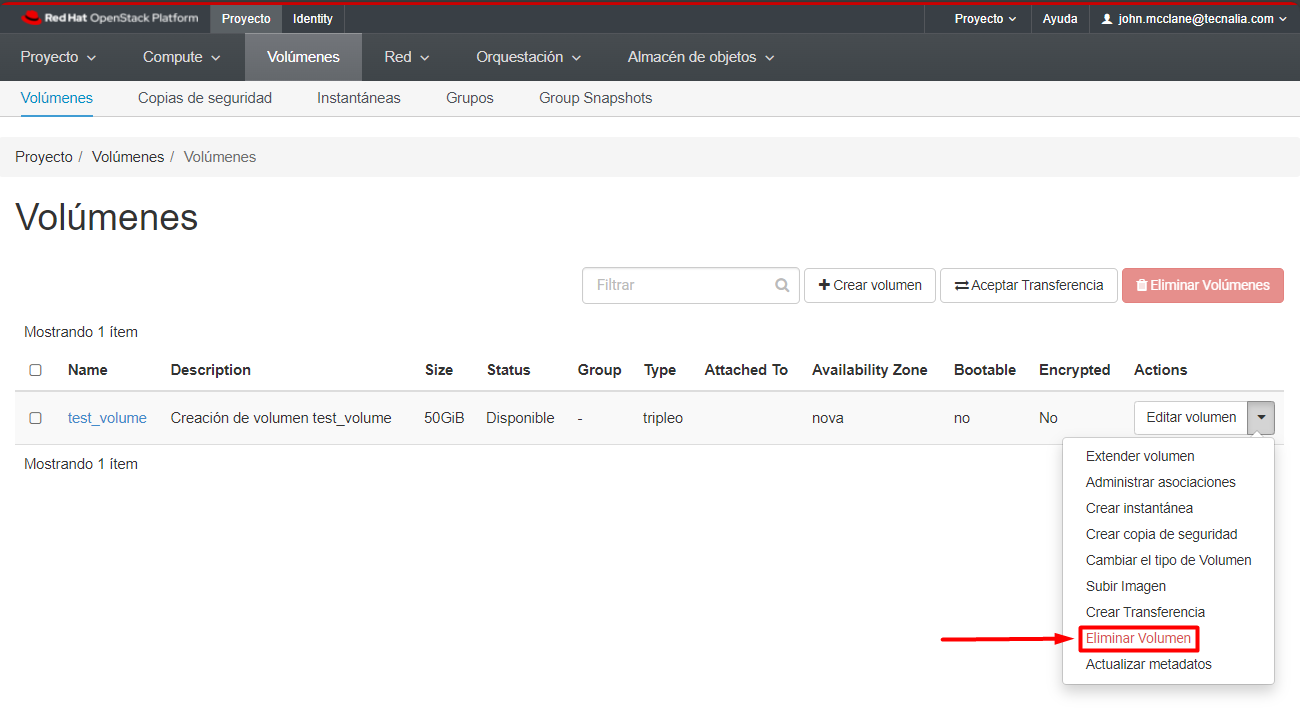Choose Crear instantánea in the dropdown list
1300x715 pixels.
coord(1139,508)
